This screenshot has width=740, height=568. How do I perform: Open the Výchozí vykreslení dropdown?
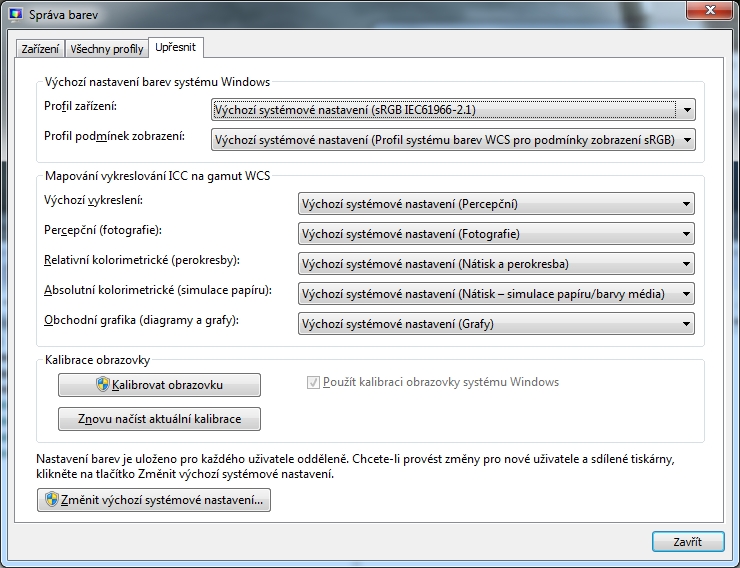(496, 204)
